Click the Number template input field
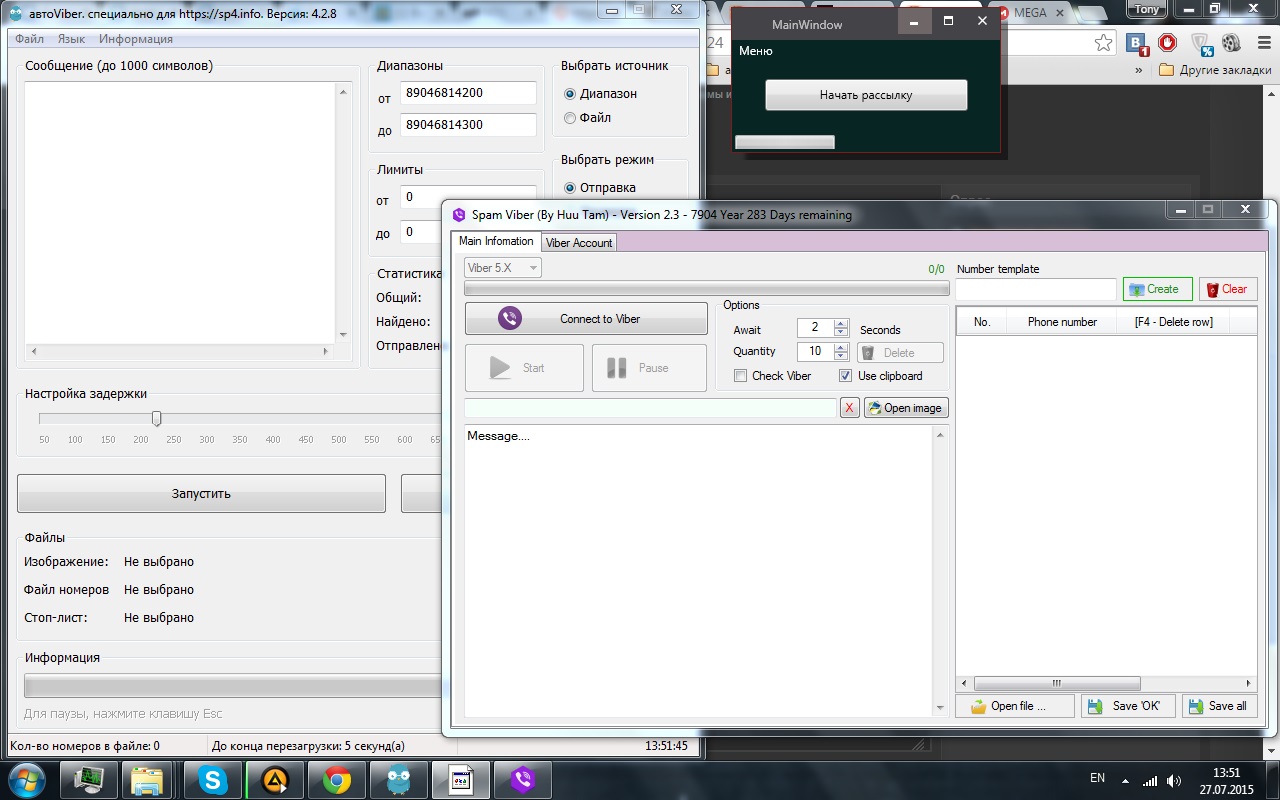Viewport: 1280px width, 800px height. [x=1035, y=289]
